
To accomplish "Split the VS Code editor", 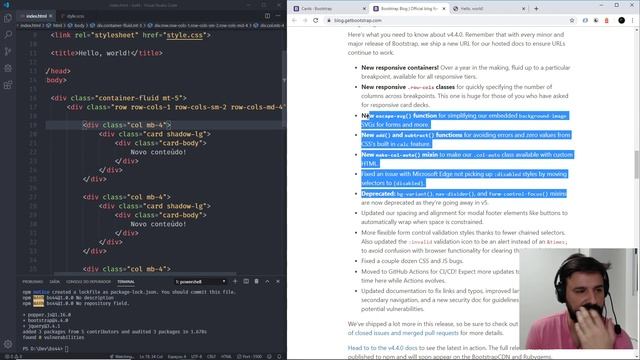I will point(267,16).
